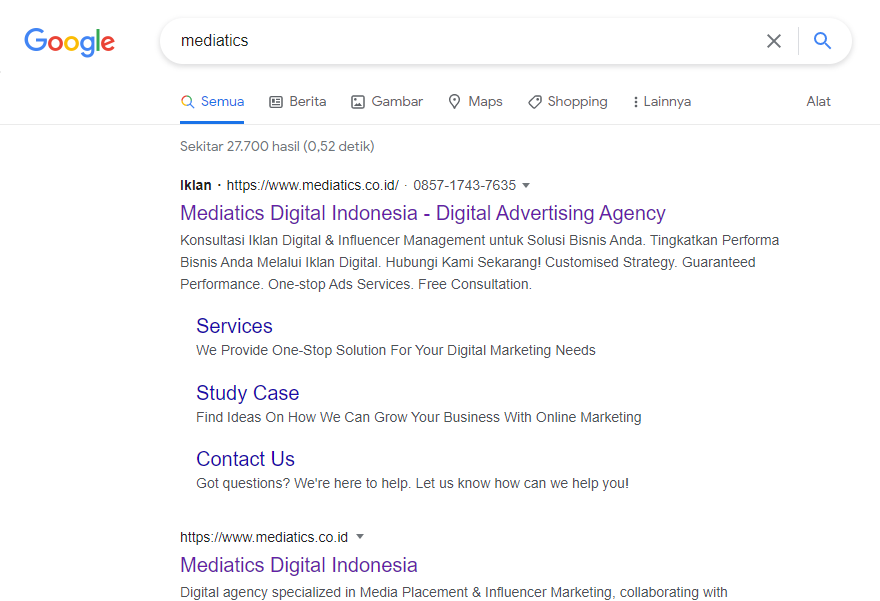
Task: Open the Alat tools menu
Action: tap(818, 101)
